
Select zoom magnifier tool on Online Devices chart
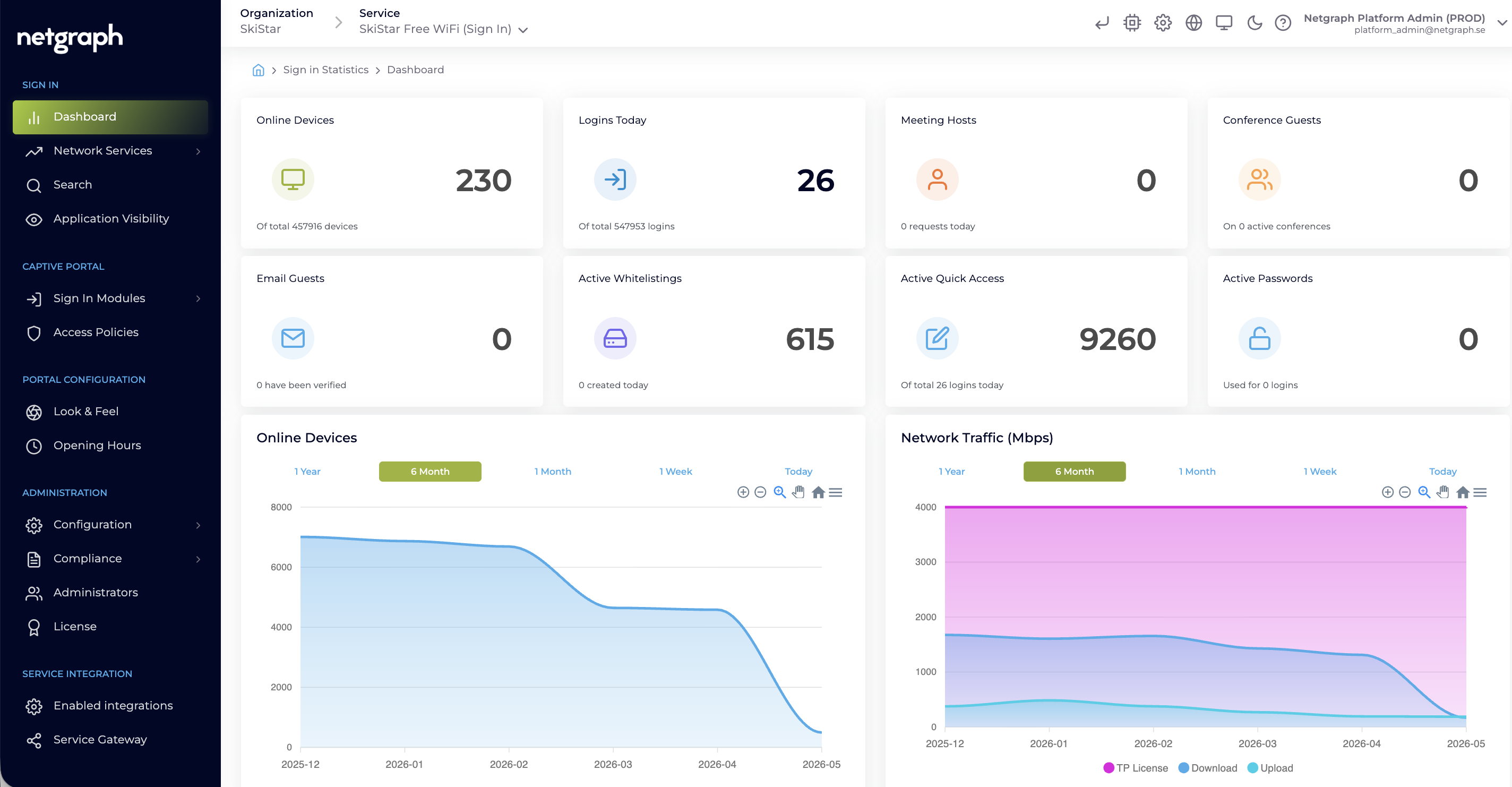coord(779,492)
